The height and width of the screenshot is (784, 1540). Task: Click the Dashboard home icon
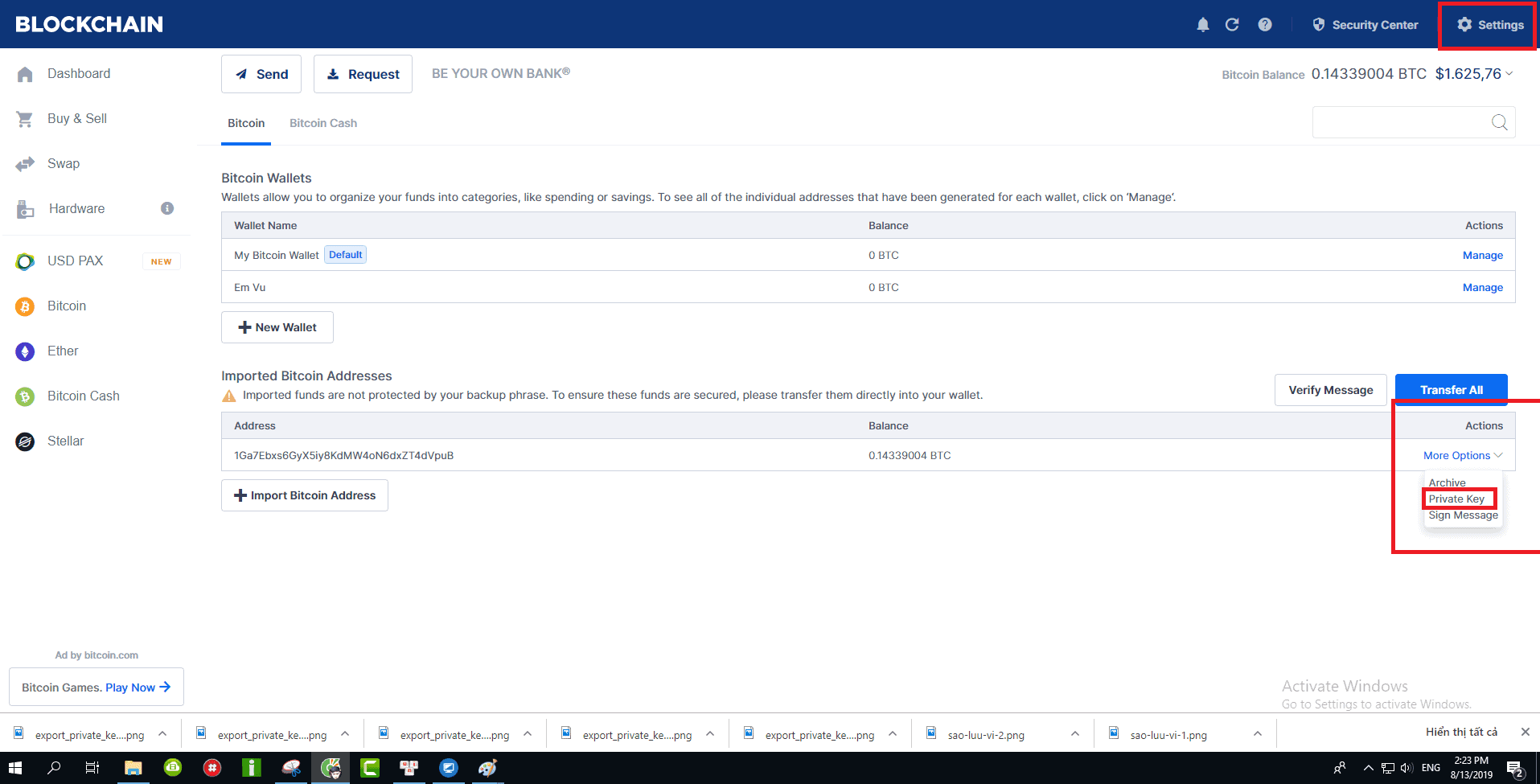tap(25, 74)
